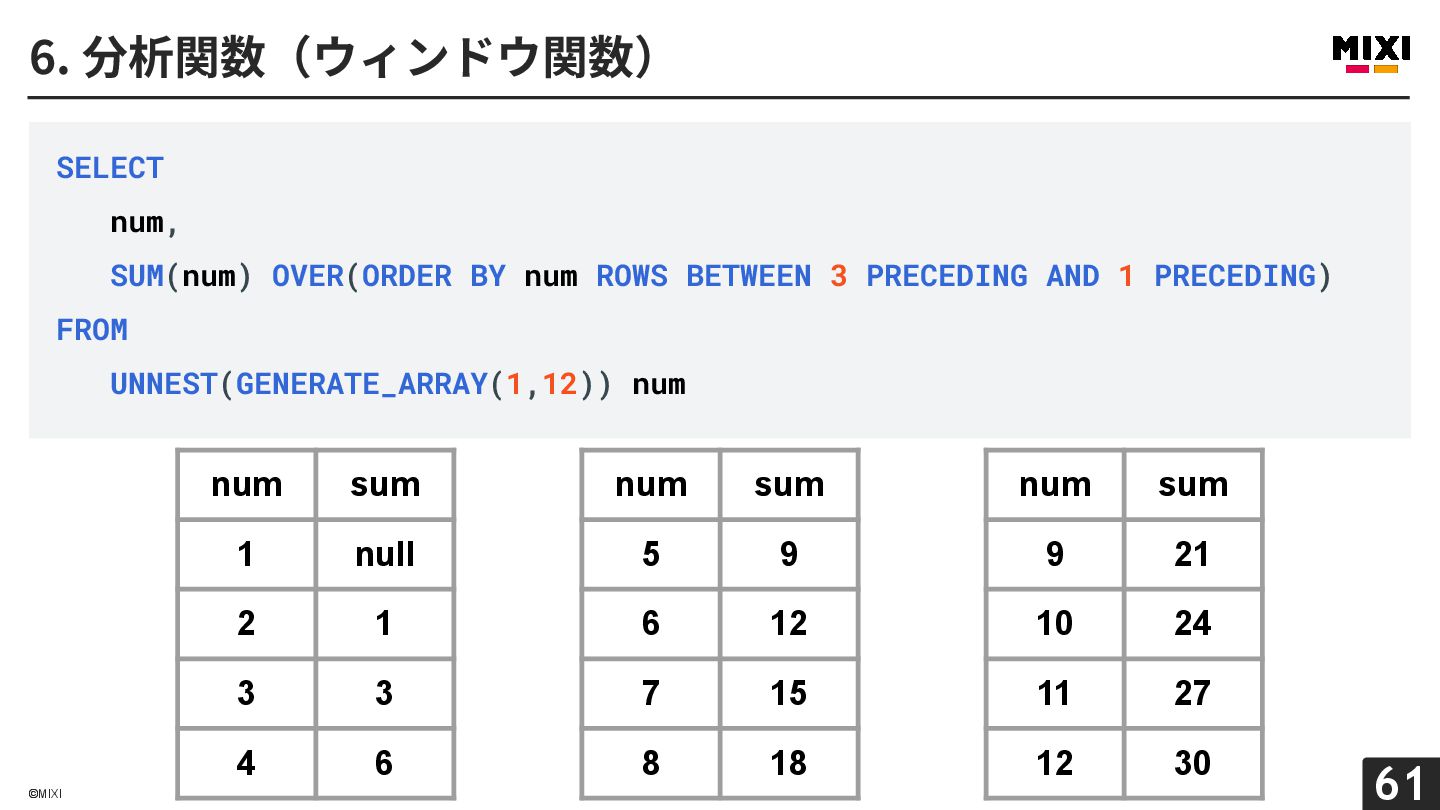
Task: Click the ©MIXI copyright text
Action: [45, 794]
